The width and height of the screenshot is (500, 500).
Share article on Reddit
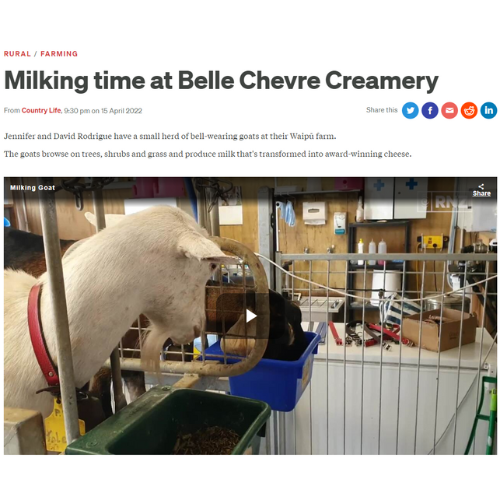(x=469, y=110)
